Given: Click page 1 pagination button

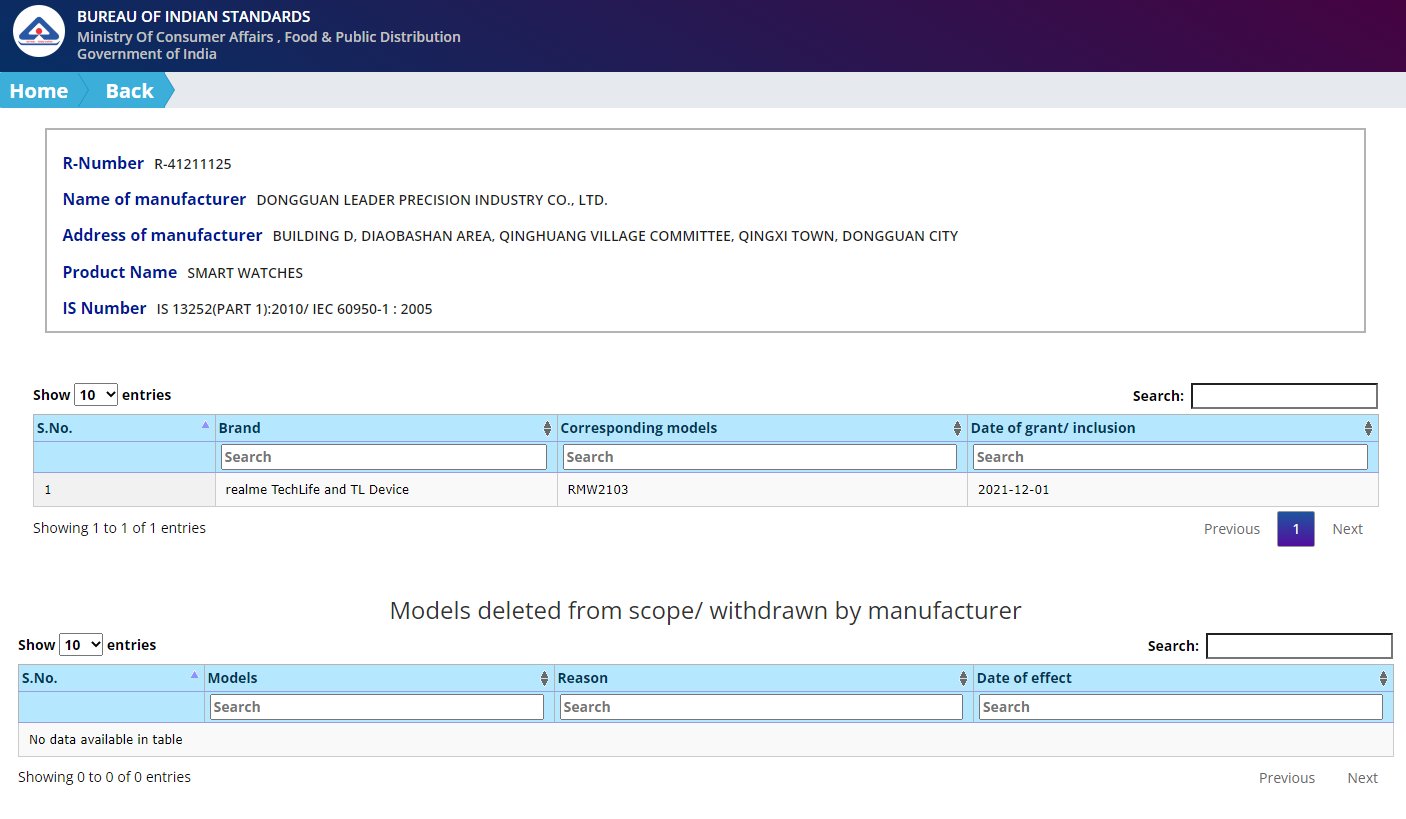Looking at the screenshot, I should coord(1295,529).
